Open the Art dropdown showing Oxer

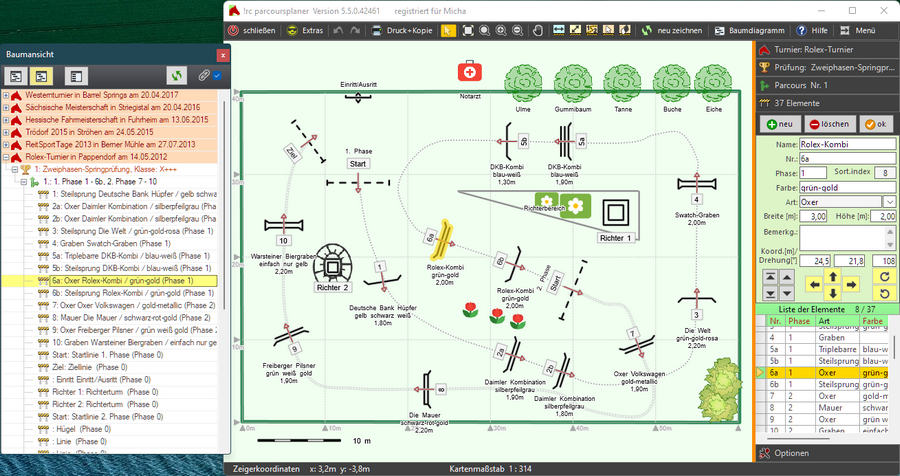click(x=889, y=202)
